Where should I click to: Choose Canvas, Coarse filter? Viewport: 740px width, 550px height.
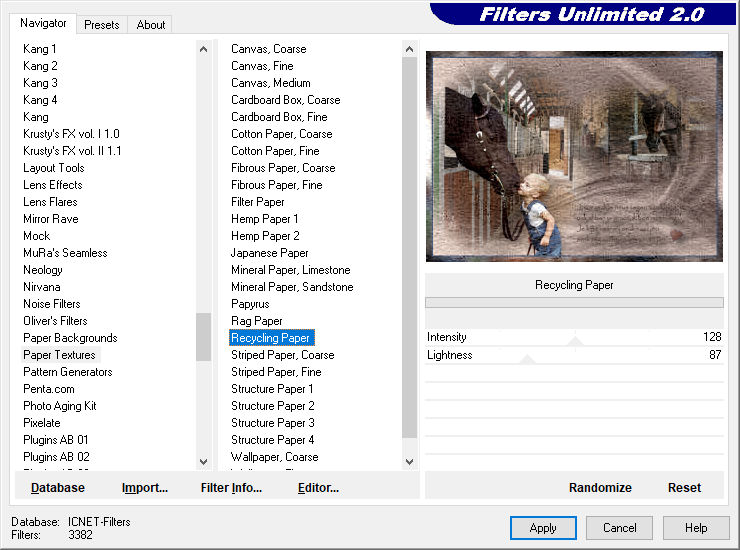point(269,49)
